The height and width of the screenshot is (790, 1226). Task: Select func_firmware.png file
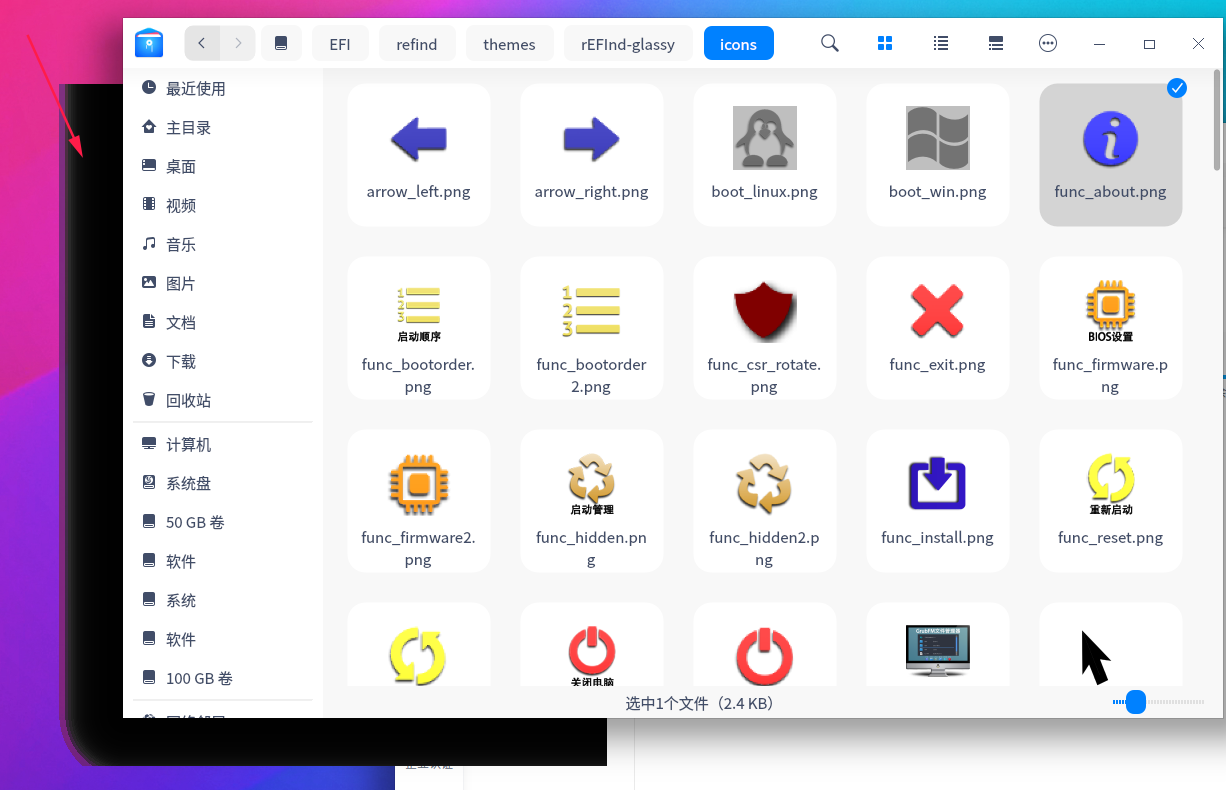(1110, 328)
